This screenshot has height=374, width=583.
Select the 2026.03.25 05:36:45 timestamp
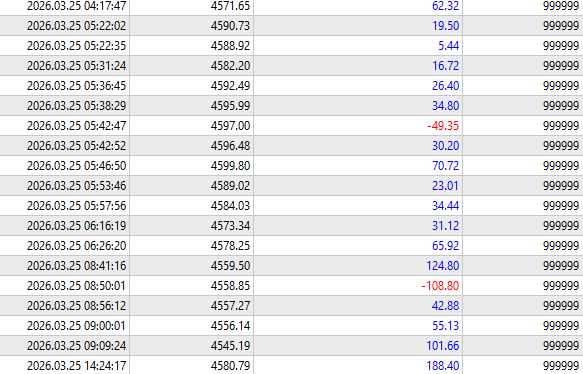[x=77, y=86]
